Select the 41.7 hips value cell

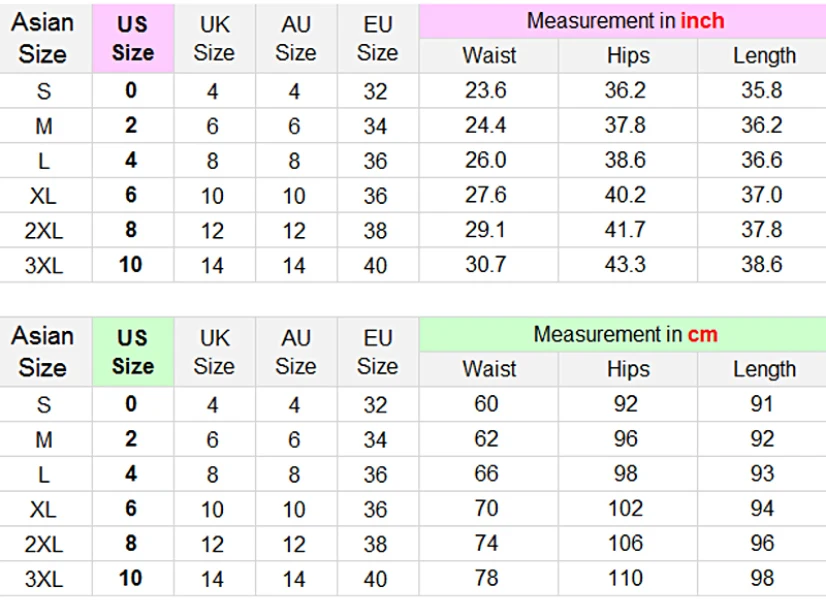pyautogui.click(x=626, y=230)
